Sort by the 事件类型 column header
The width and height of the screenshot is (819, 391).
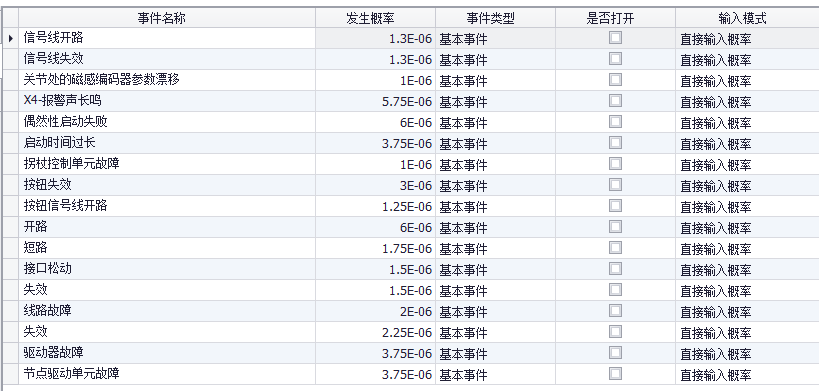tap(495, 18)
